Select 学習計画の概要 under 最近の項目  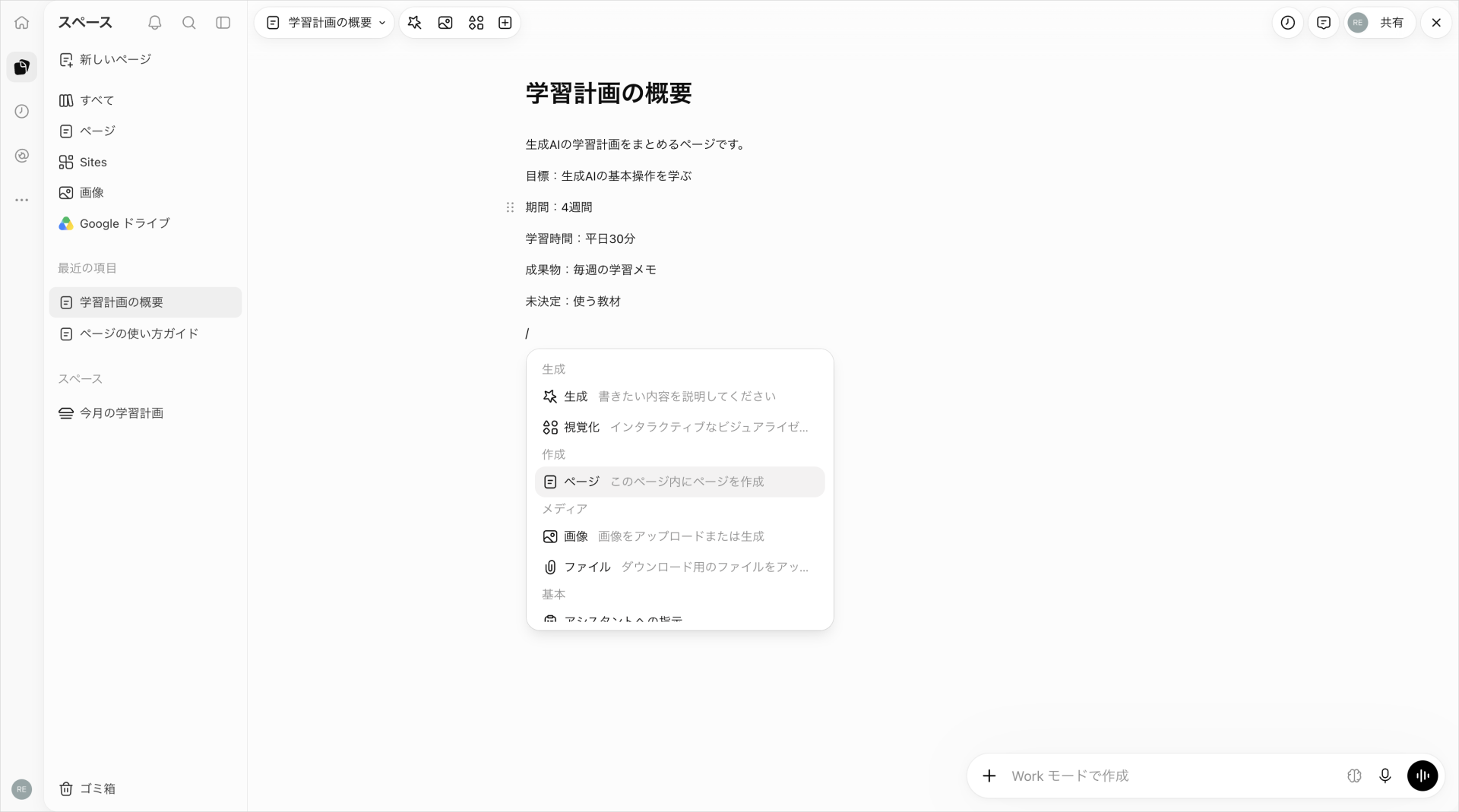(145, 302)
